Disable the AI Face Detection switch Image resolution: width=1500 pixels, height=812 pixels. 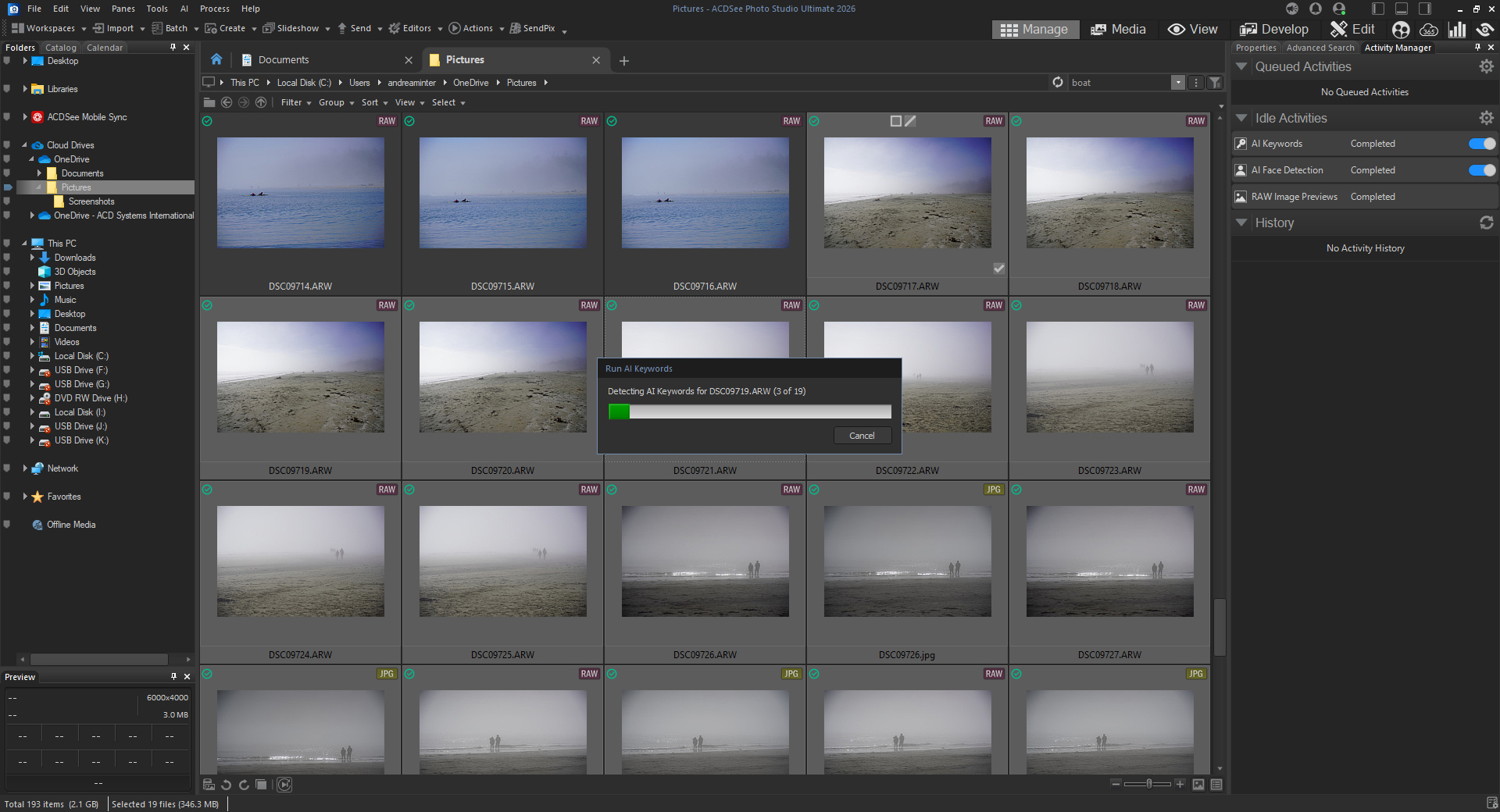click(1481, 170)
